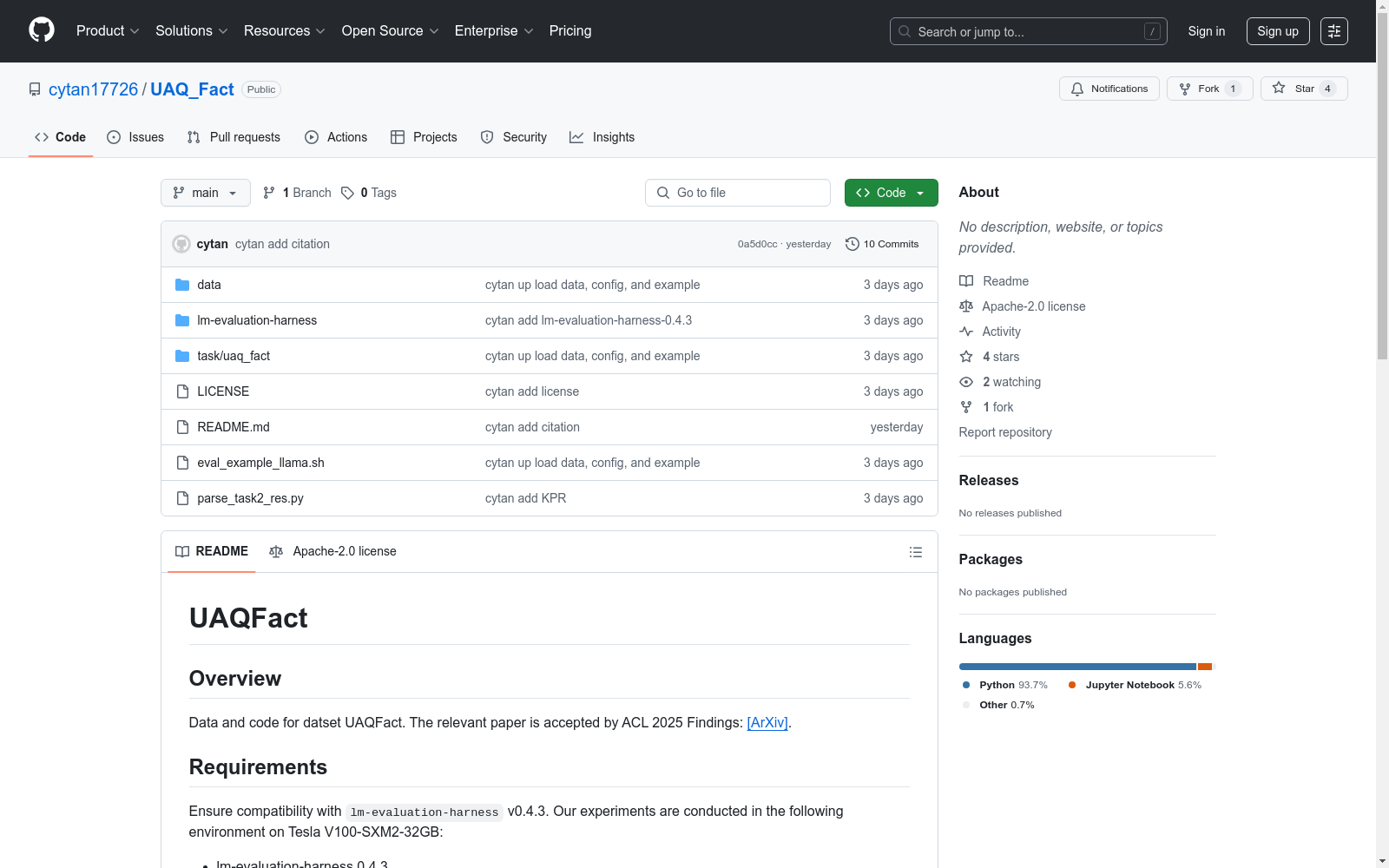Image resolution: width=1389 pixels, height=868 pixels.
Task: Click the 1 fork link in About
Action: [x=997, y=407]
